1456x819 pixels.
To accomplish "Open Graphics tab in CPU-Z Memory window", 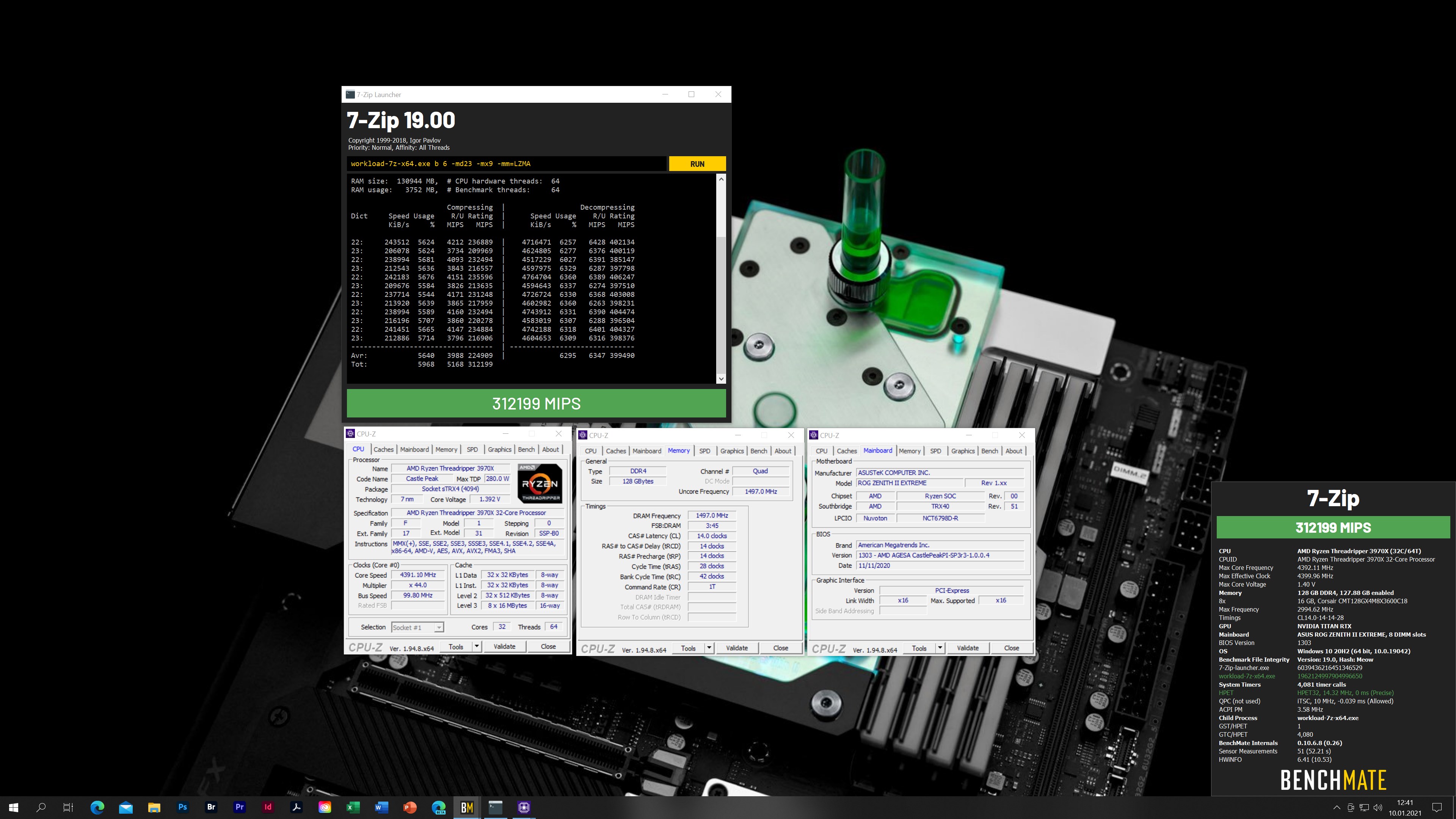I will point(732,451).
